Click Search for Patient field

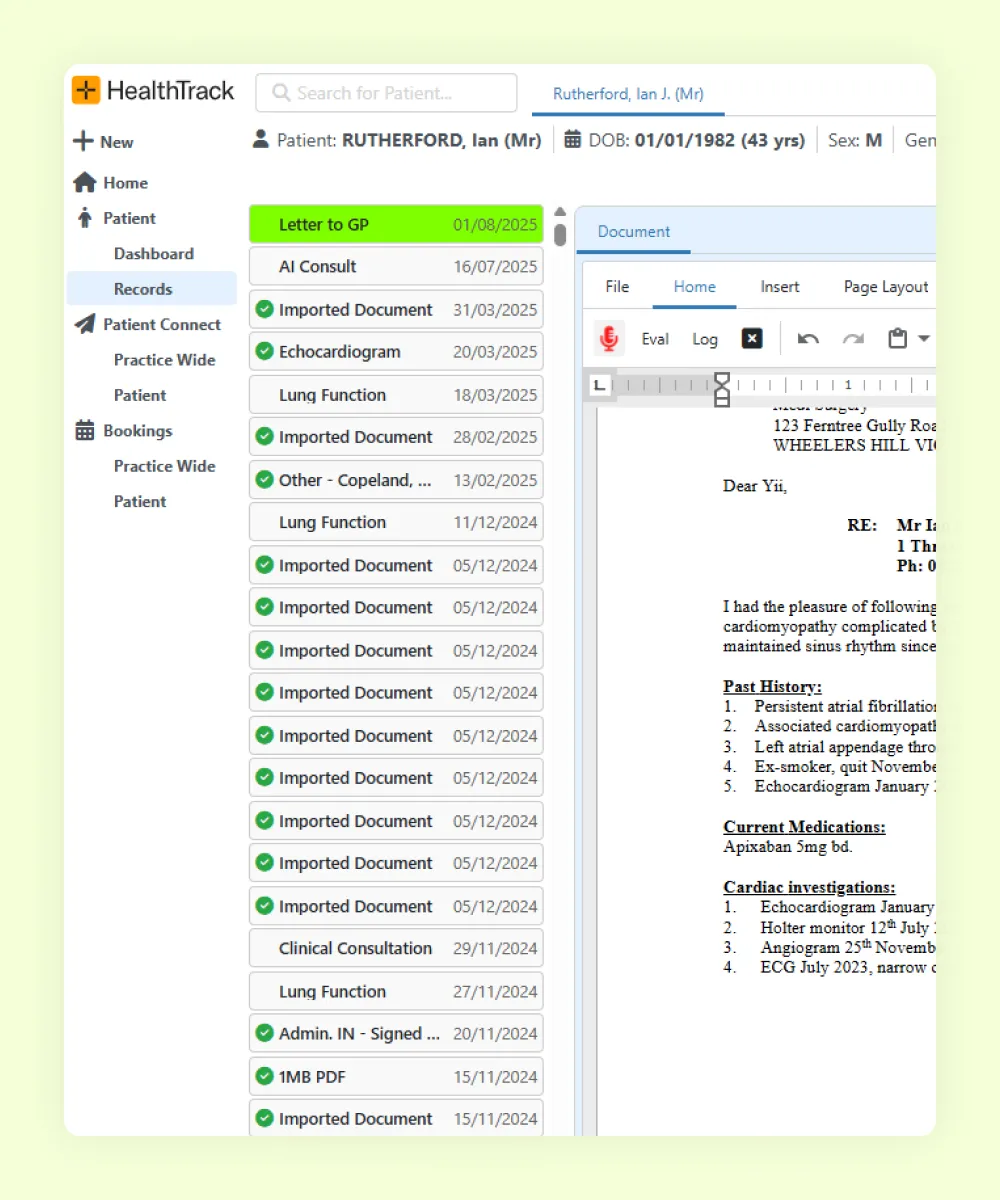coord(386,93)
